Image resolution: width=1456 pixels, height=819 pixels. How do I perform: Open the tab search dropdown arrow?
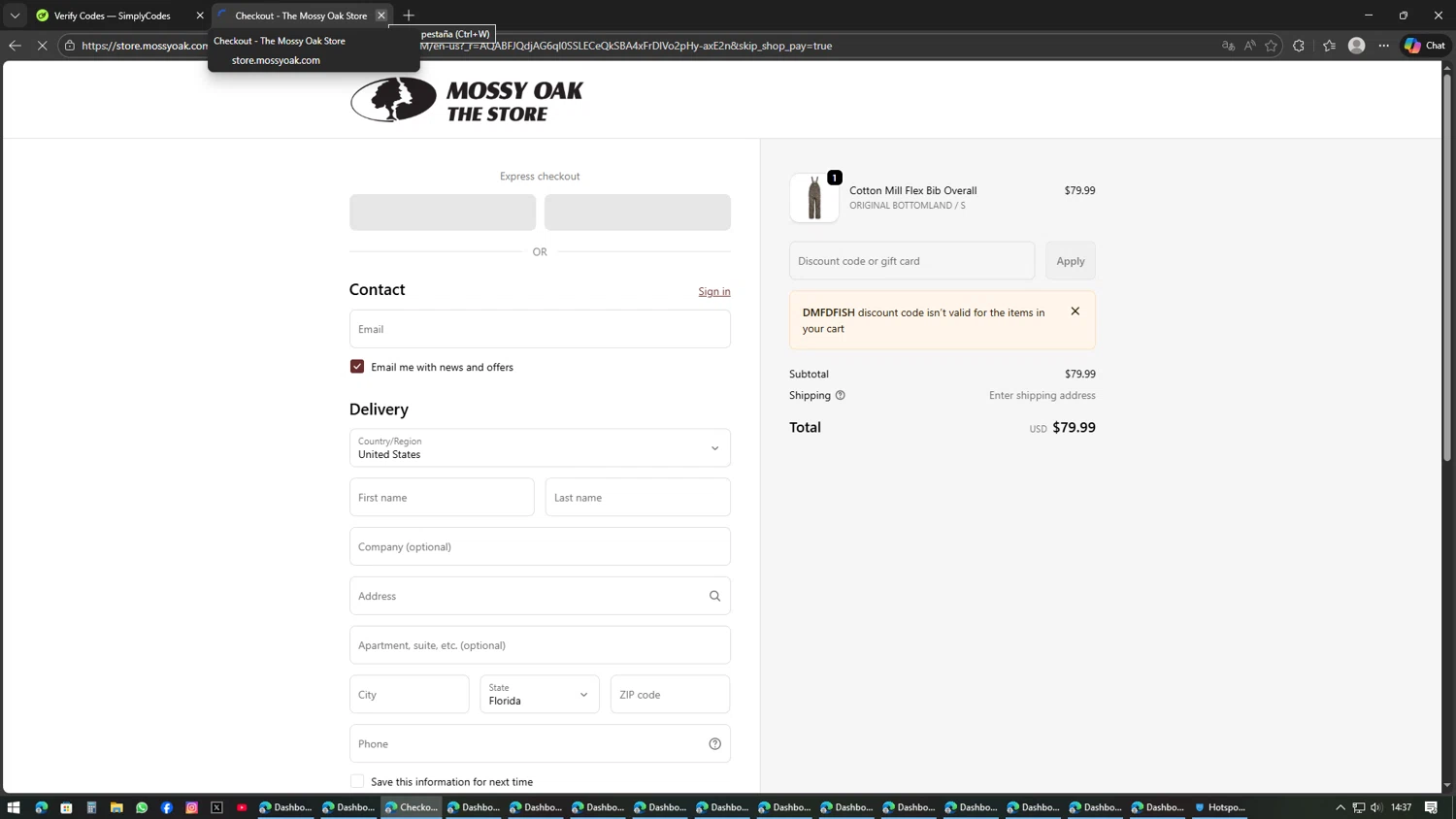coord(15,16)
